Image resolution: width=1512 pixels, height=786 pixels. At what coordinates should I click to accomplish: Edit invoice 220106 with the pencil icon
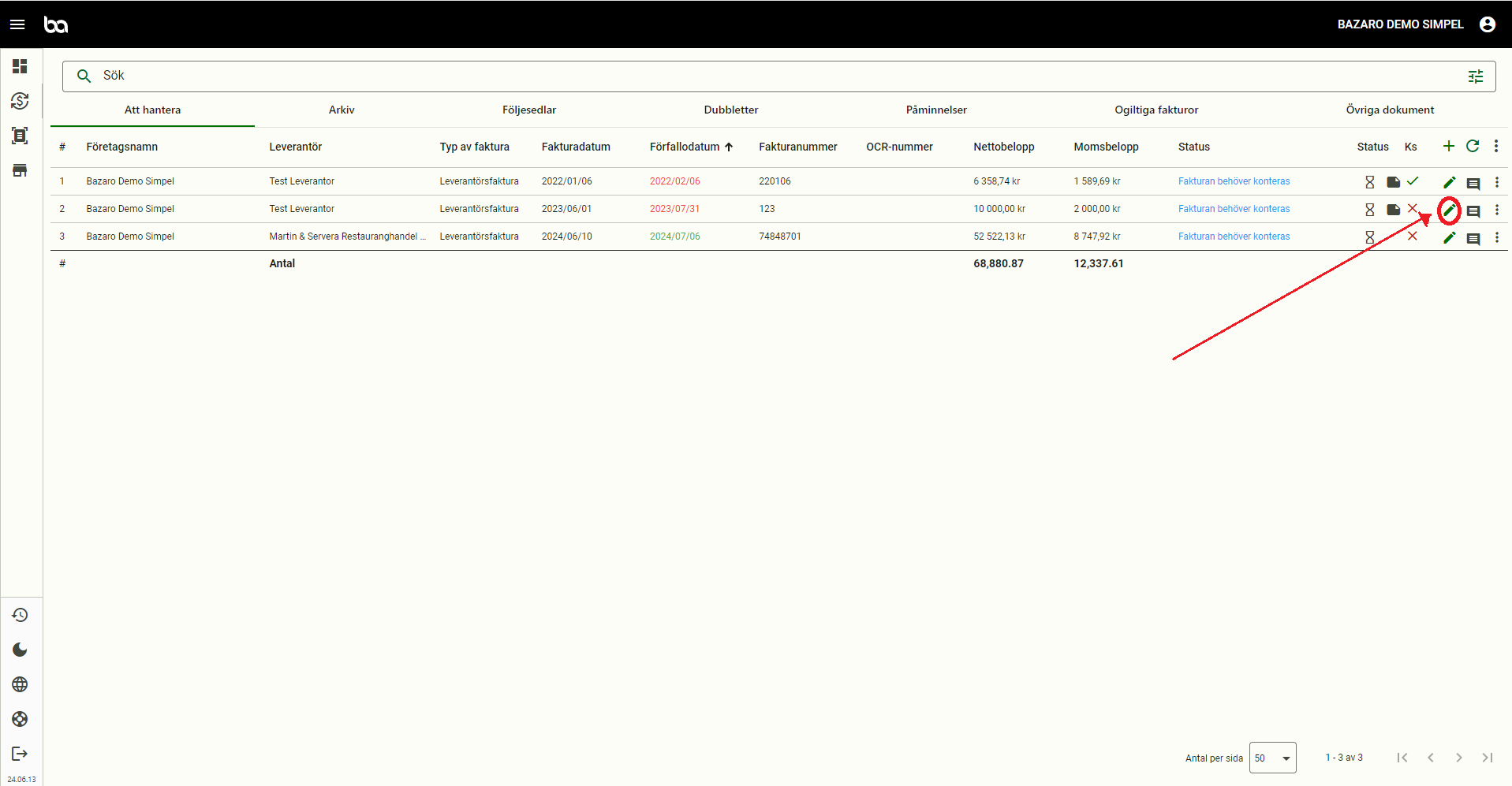coord(1450,182)
